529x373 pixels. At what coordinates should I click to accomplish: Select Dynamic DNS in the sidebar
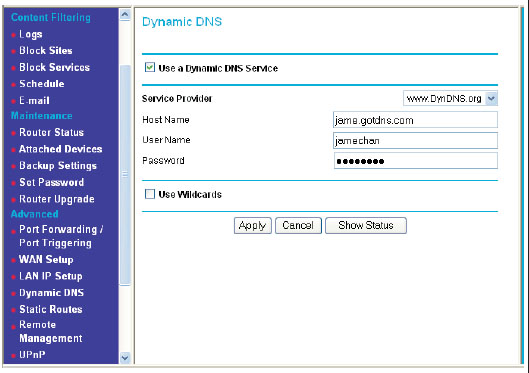(x=51, y=292)
